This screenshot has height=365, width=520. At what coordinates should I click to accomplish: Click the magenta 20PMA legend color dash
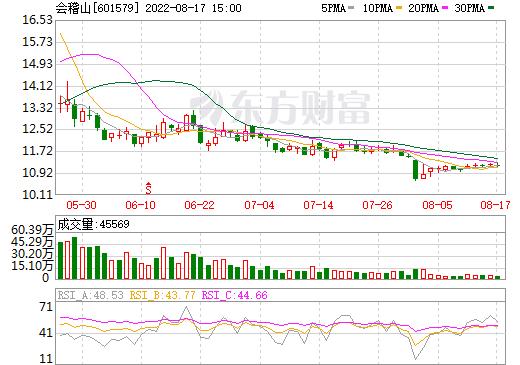(445, 7)
